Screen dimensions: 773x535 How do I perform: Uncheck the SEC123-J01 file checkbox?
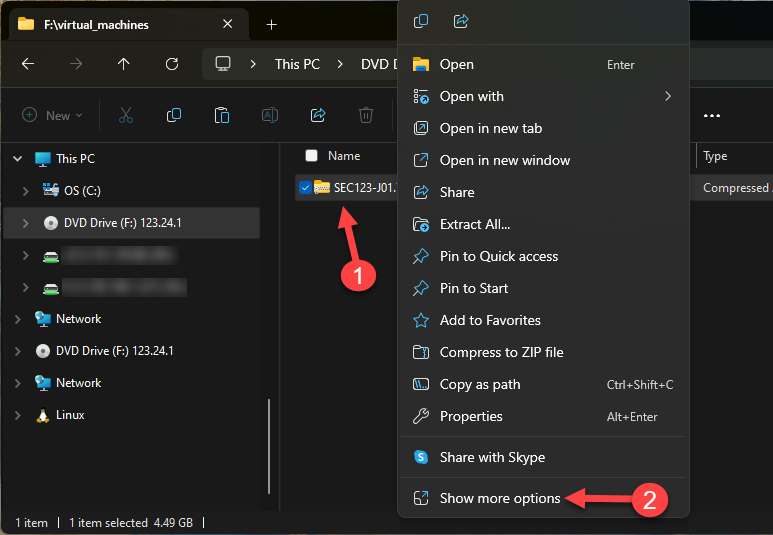click(305, 187)
